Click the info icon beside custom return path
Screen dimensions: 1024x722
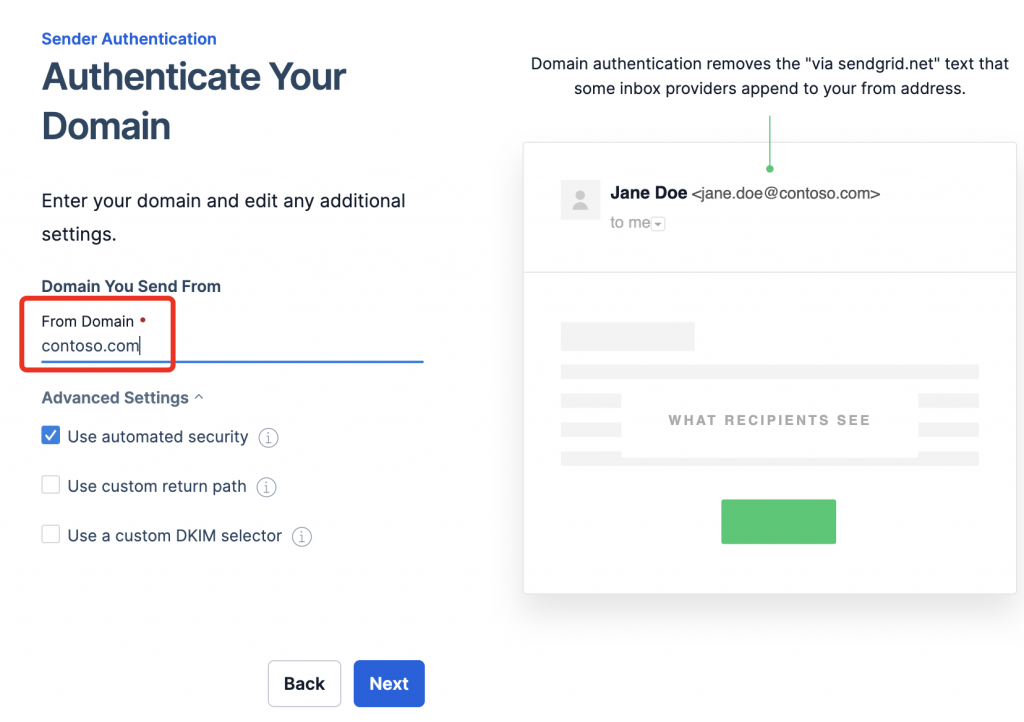[266, 487]
